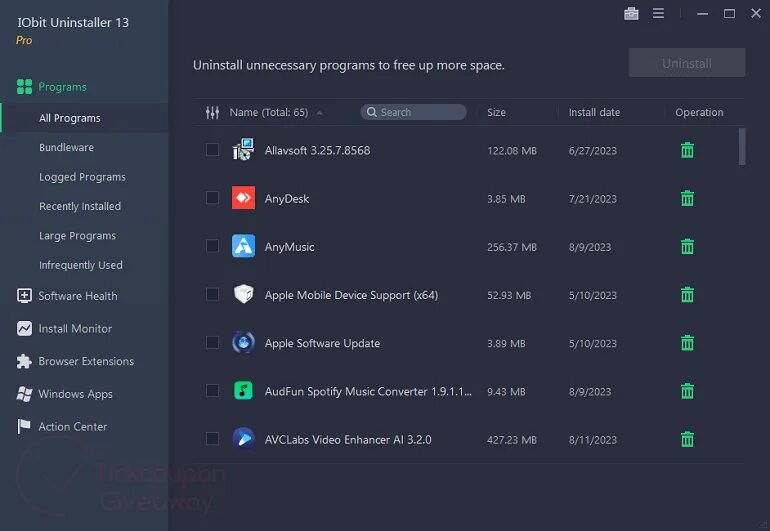
Task: Tick the AnyMusic checkbox
Action: [x=212, y=246]
